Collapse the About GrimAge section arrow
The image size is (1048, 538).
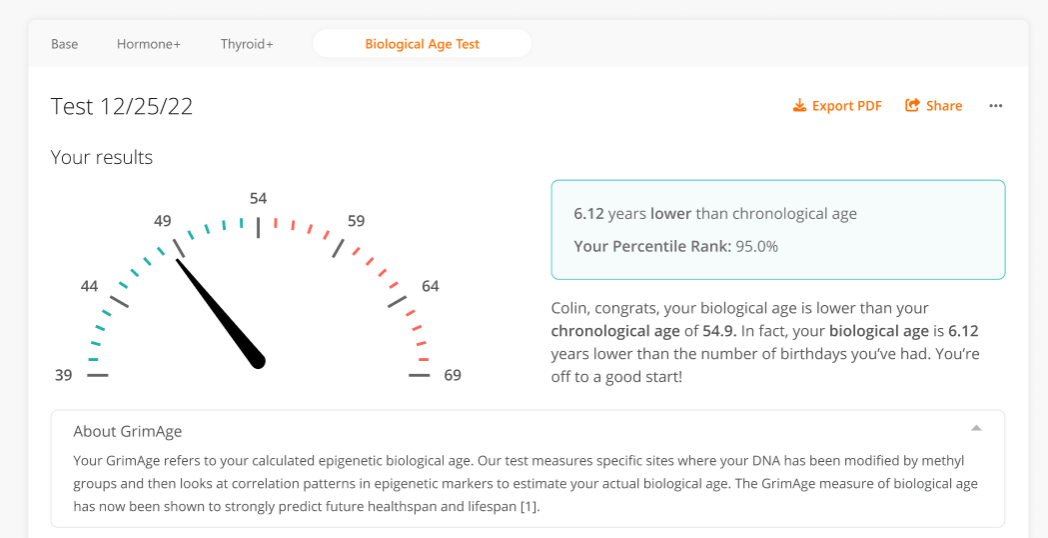(x=976, y=428)
